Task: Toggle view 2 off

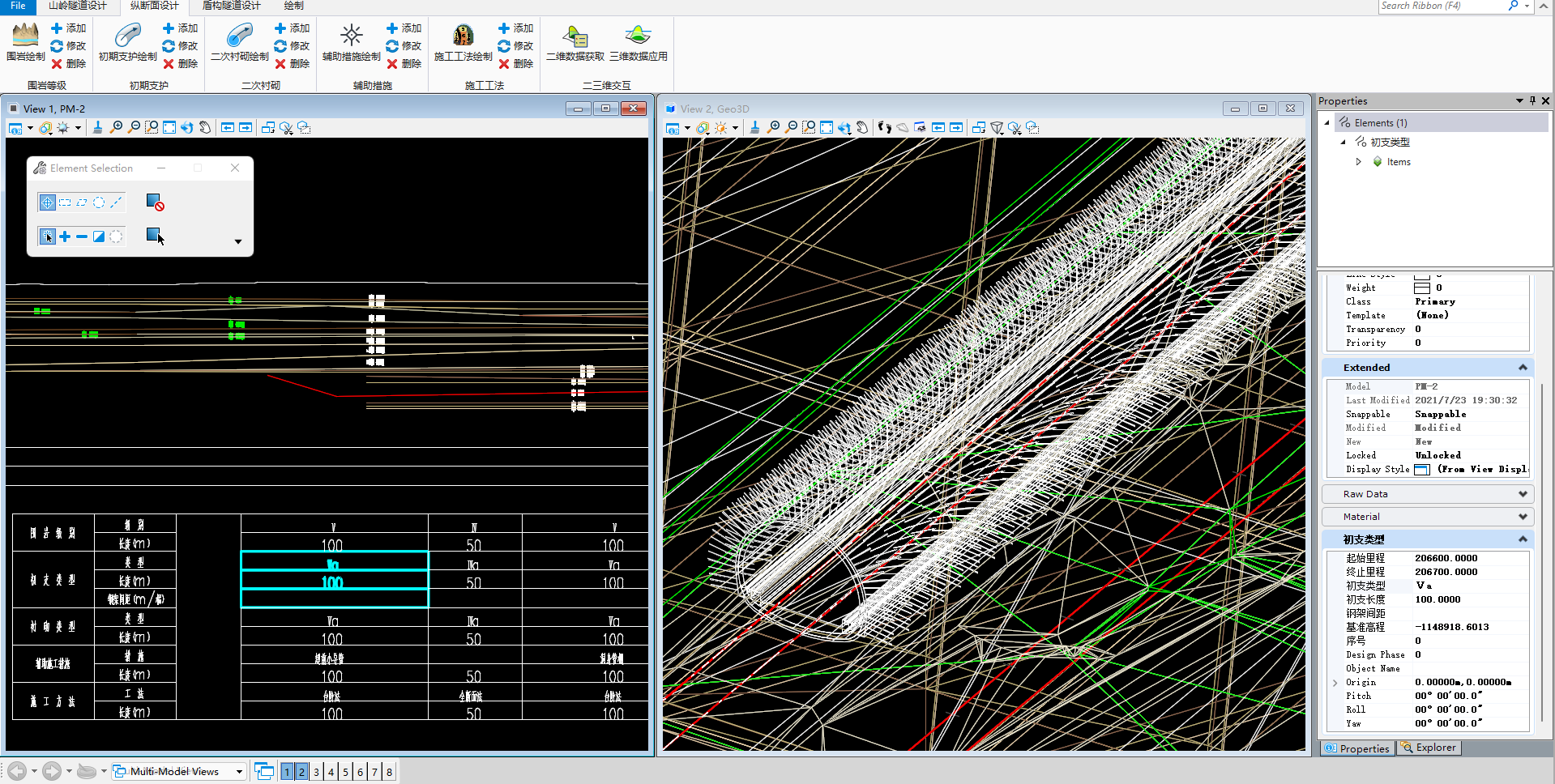Action: pos(301,772)
